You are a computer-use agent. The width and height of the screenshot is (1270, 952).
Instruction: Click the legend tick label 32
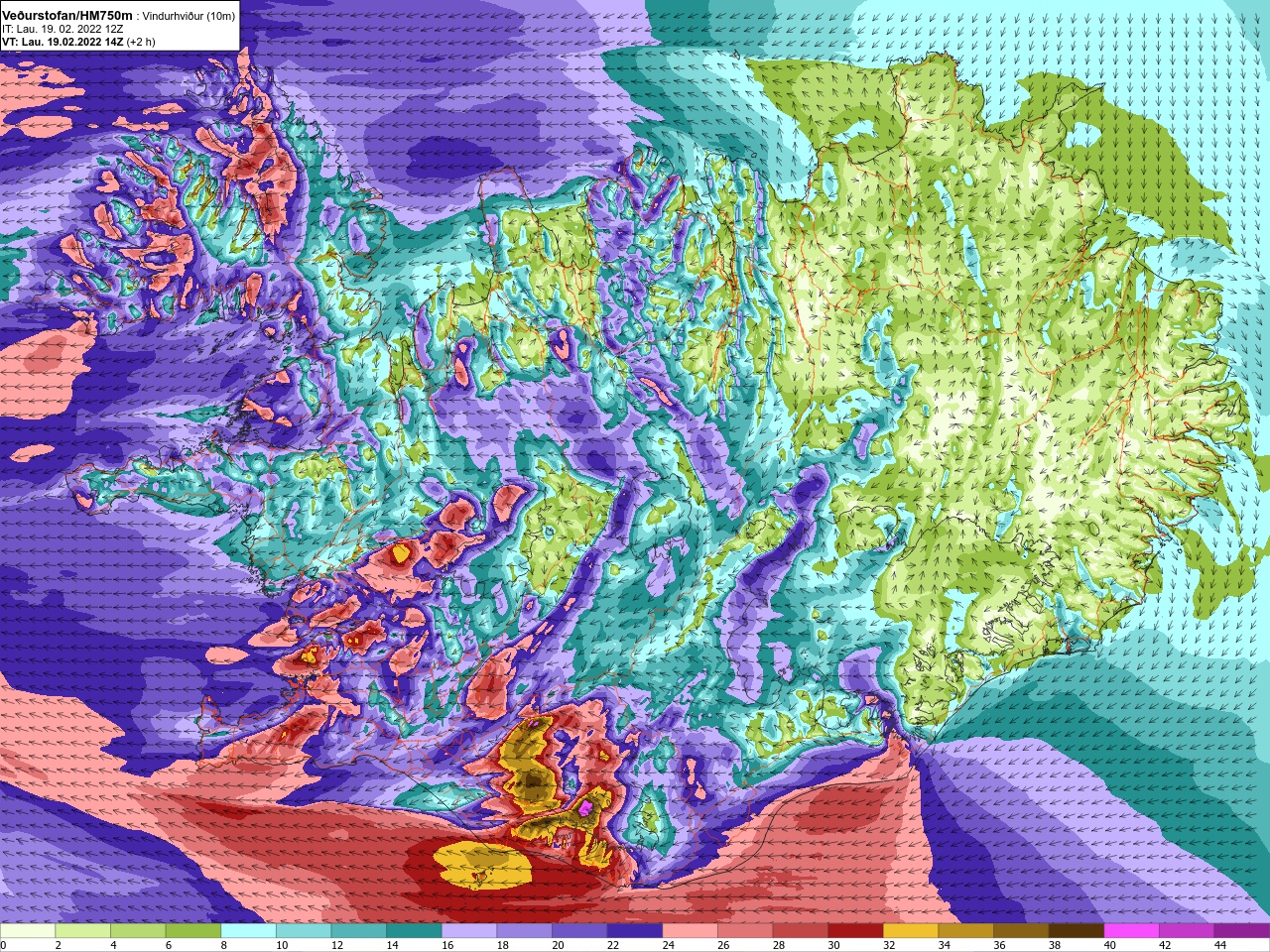click(890, 945)
